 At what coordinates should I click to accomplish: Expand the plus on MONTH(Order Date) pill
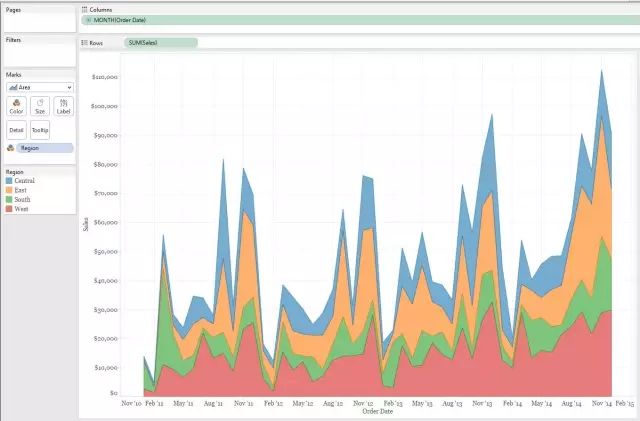(88, 20)
